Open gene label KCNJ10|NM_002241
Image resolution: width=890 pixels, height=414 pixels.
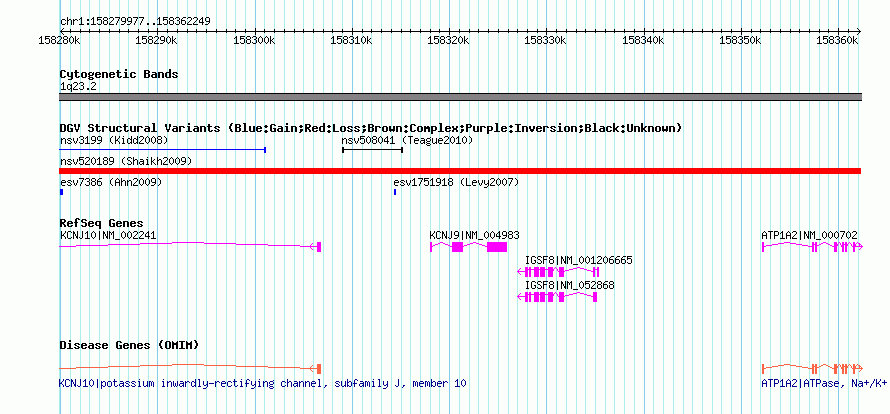point(108,235)
